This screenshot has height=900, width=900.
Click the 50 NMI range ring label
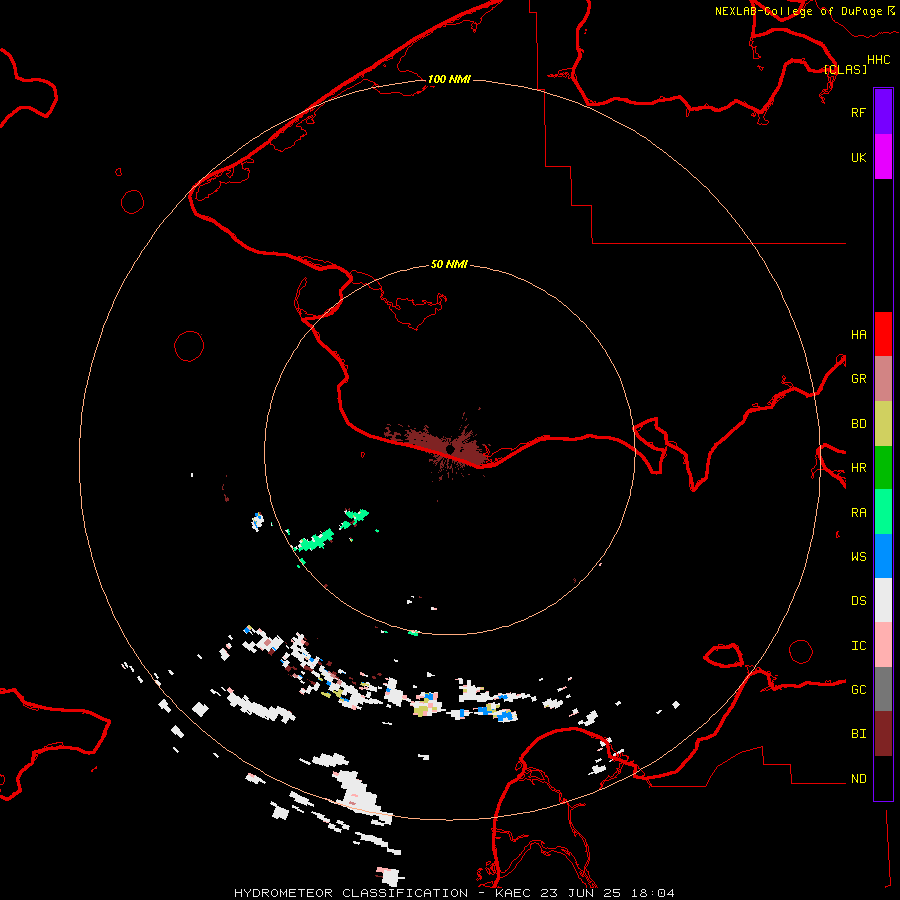(449, 265)
